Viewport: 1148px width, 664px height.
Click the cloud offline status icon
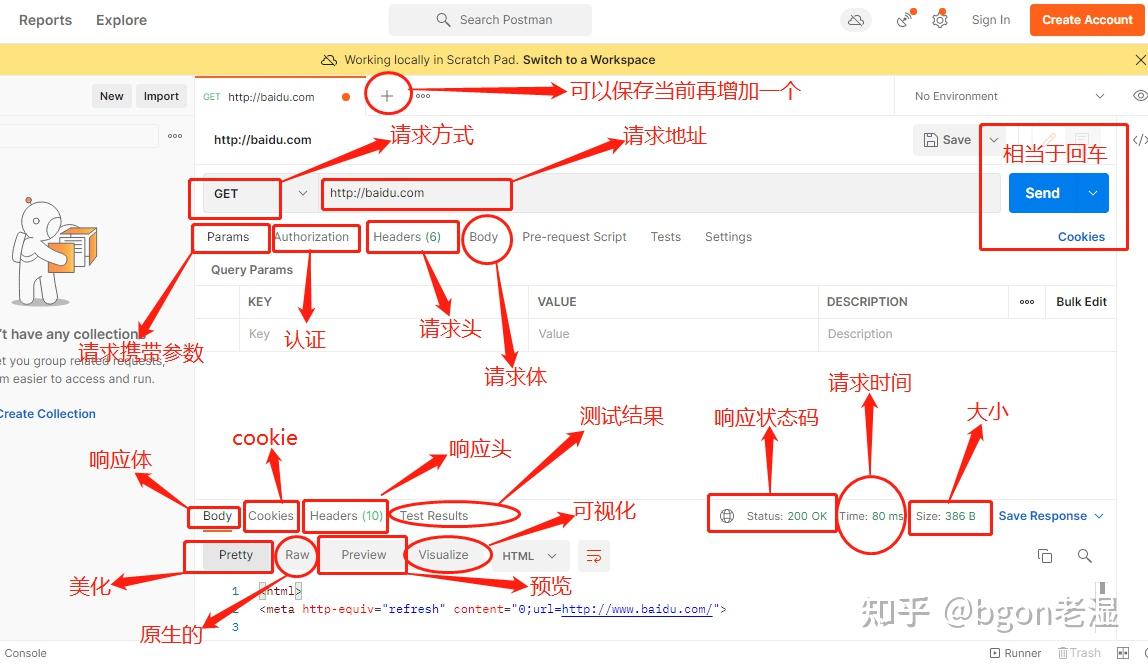[855, 19]
